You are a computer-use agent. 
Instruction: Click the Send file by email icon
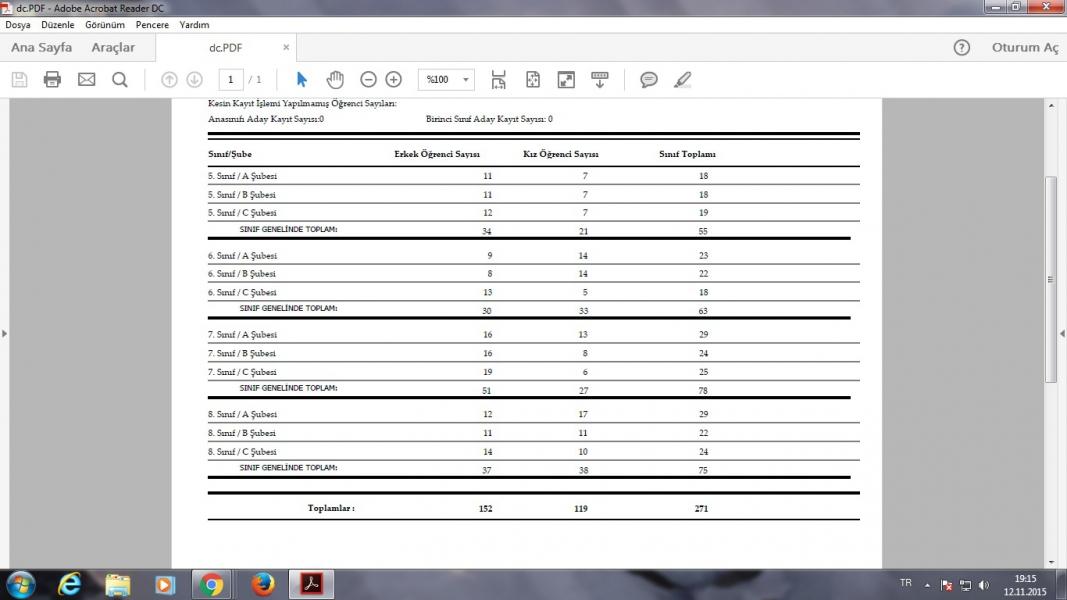(x=86, y=80)
